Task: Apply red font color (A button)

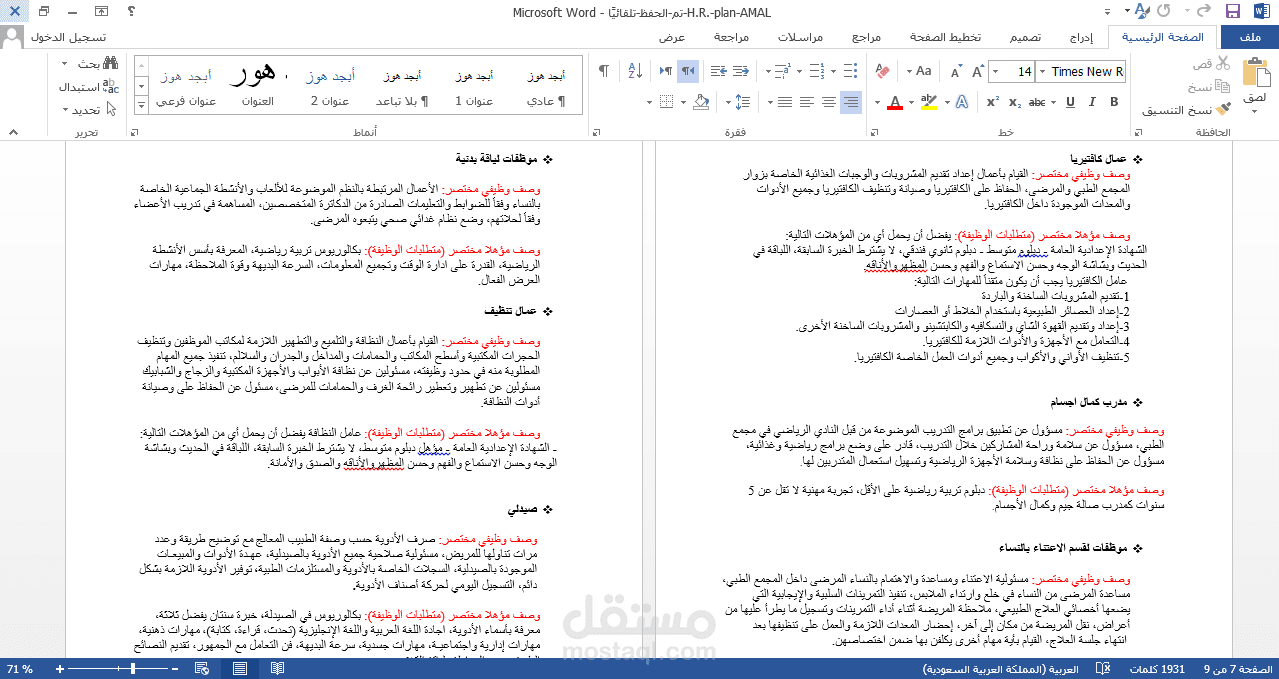Action: click(x=895, y=102)
